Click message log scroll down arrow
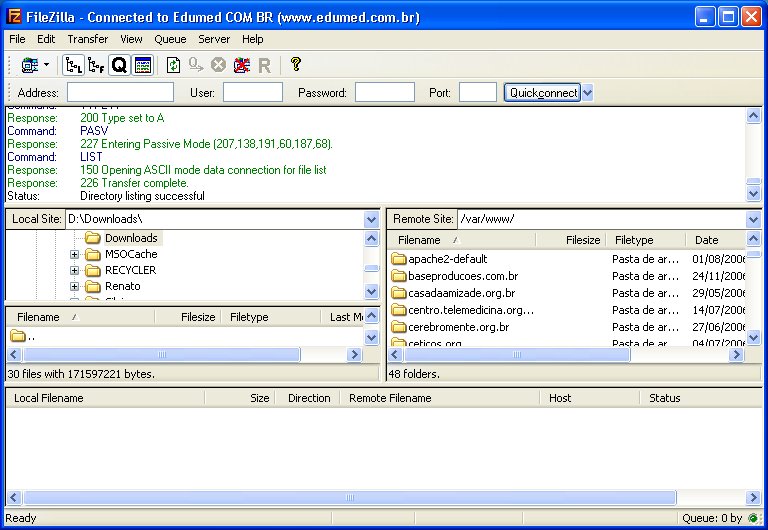This screenshot has width=768, height=530. (x=753, y=194)
